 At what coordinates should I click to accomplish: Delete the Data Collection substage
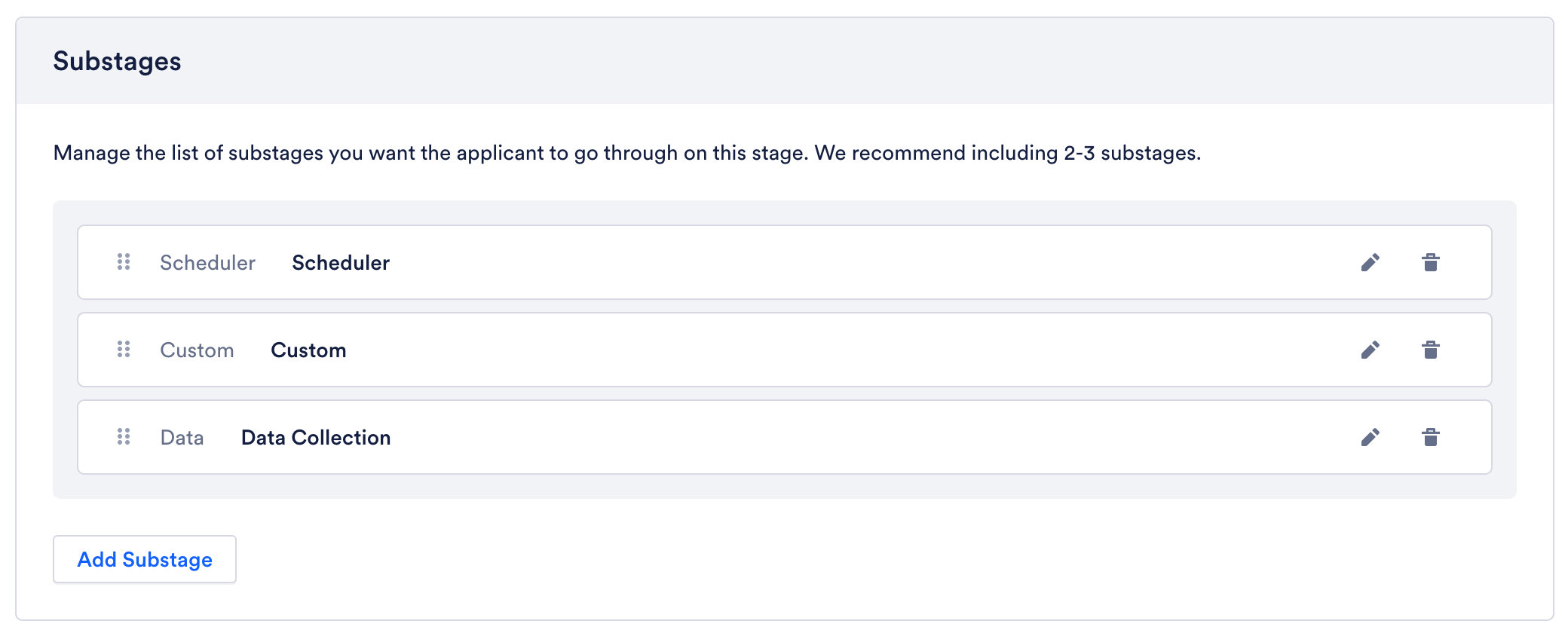pyautogui.click(x=1431, y=437)
